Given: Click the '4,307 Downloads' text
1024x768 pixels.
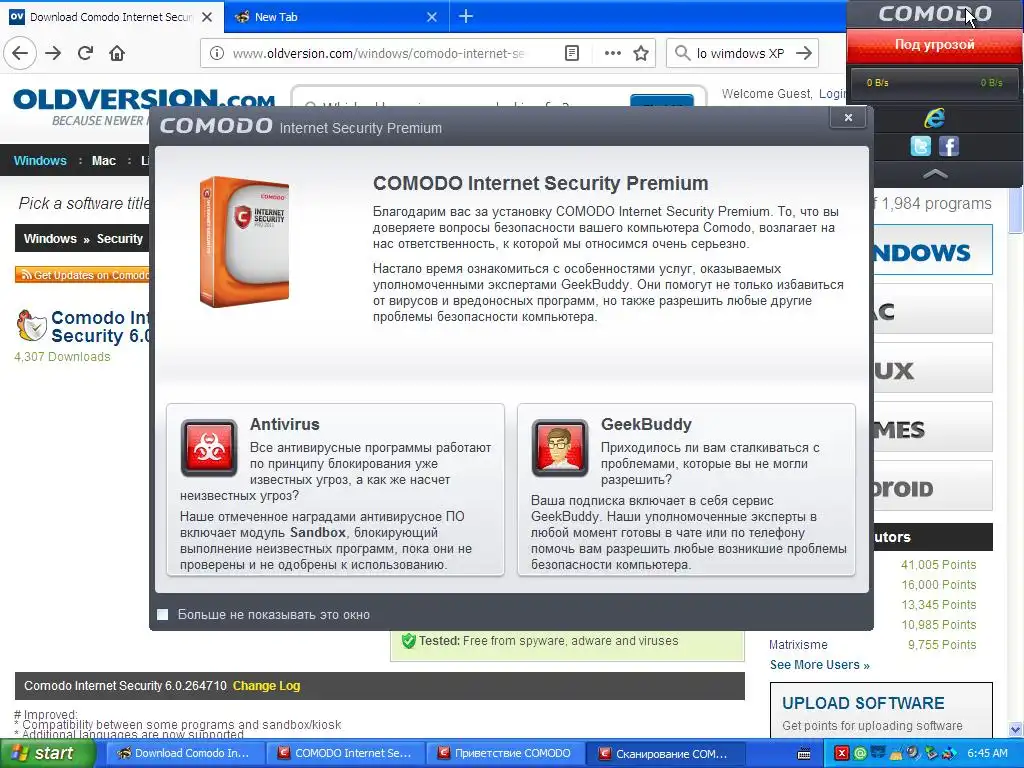Looking at the screenshot, I should pyautogui.click(x=62, y=357).
